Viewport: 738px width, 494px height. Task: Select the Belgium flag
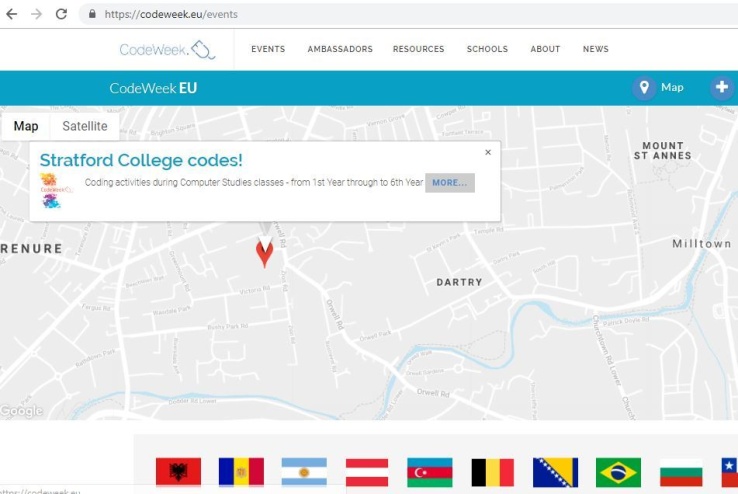tap(492, 472)
